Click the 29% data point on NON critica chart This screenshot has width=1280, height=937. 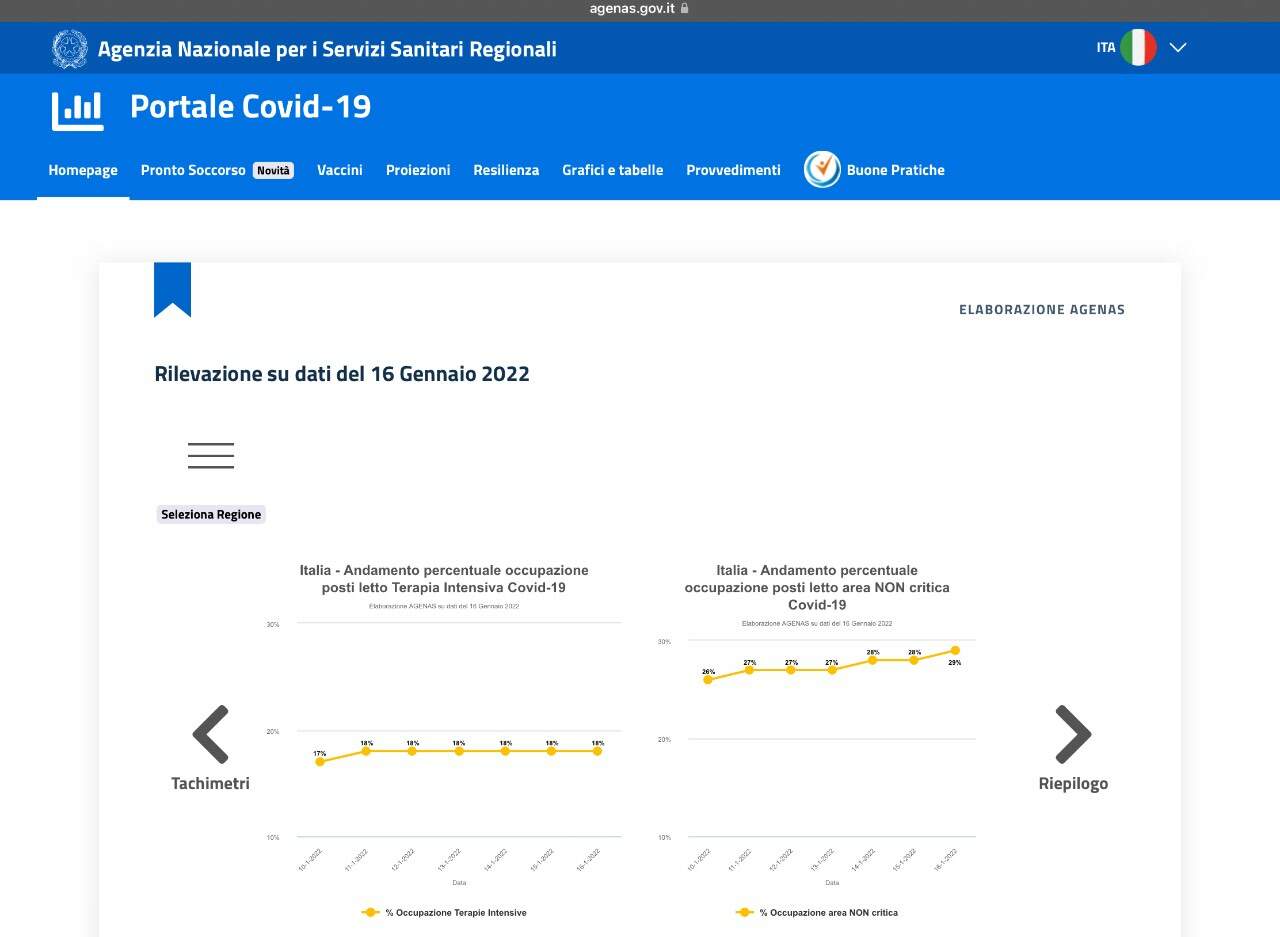click(x=955, y=650)
